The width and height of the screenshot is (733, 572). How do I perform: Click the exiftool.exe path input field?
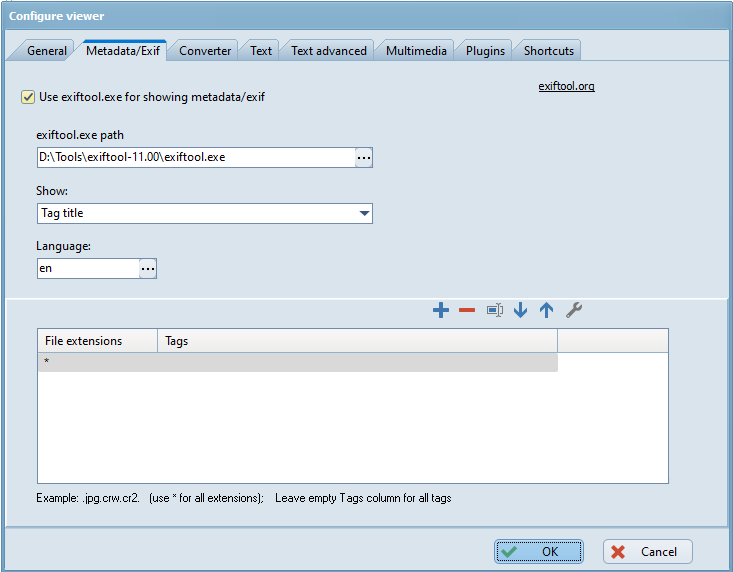tap(196, 158)
